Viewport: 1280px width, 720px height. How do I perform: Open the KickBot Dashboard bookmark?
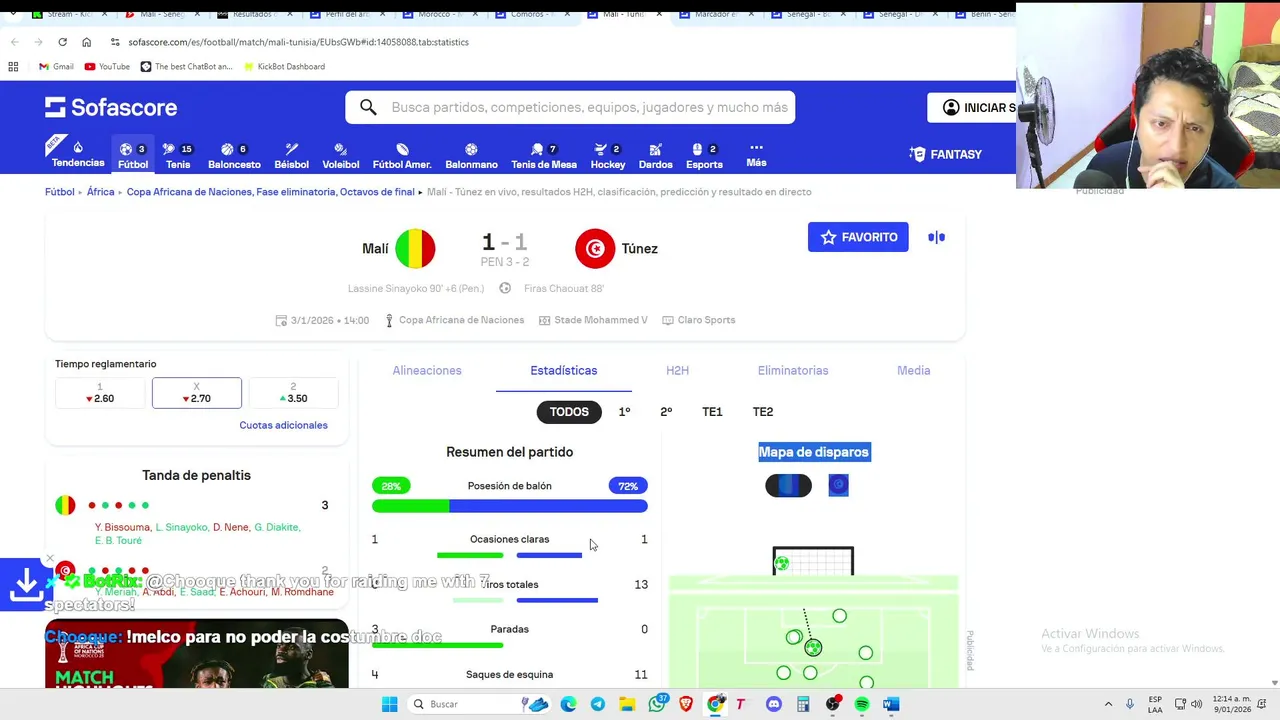point(283,66)
